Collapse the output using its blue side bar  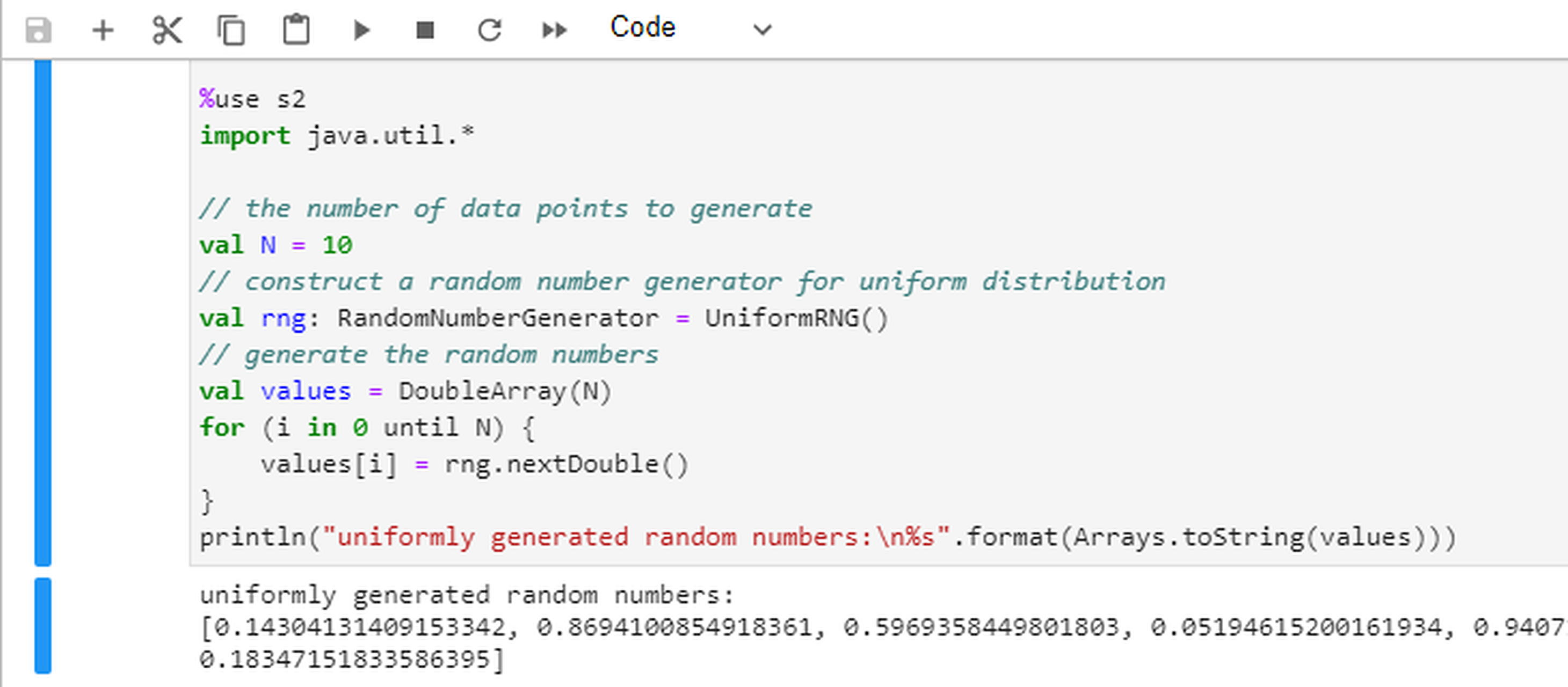[x=42, y=626]
